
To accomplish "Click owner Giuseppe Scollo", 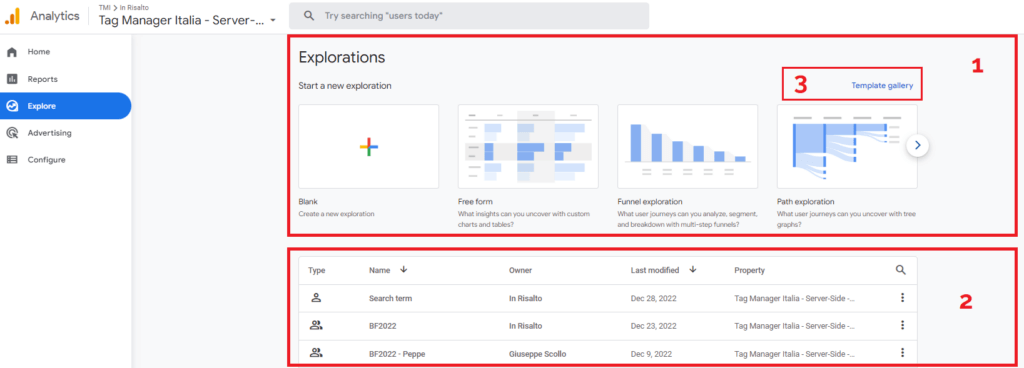I will [x=537, y=354].
